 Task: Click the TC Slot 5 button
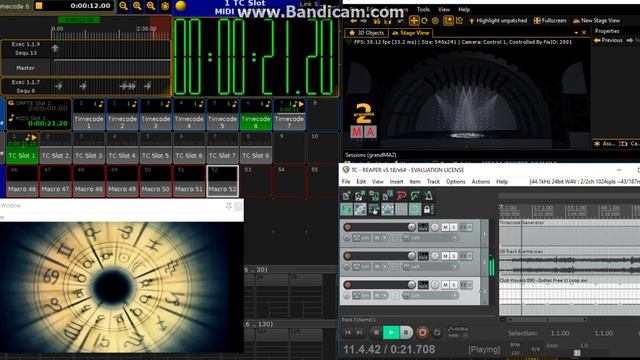coord(155,148)
